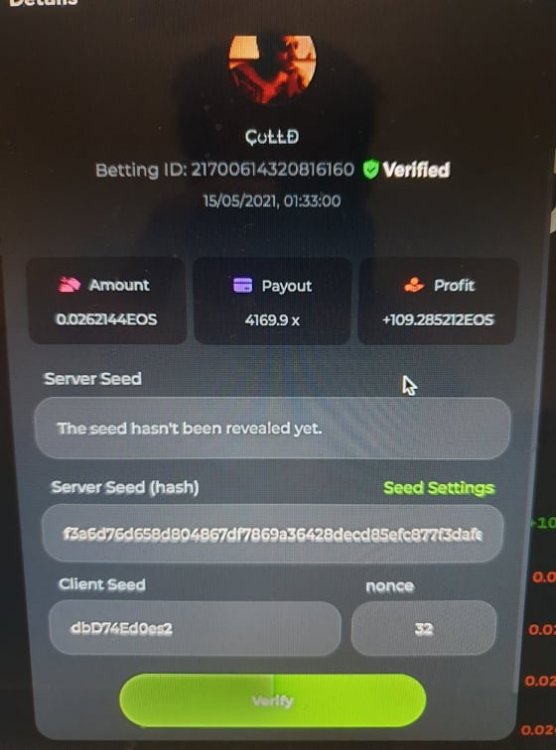Click the Server Seed hash field

point(273,533)
